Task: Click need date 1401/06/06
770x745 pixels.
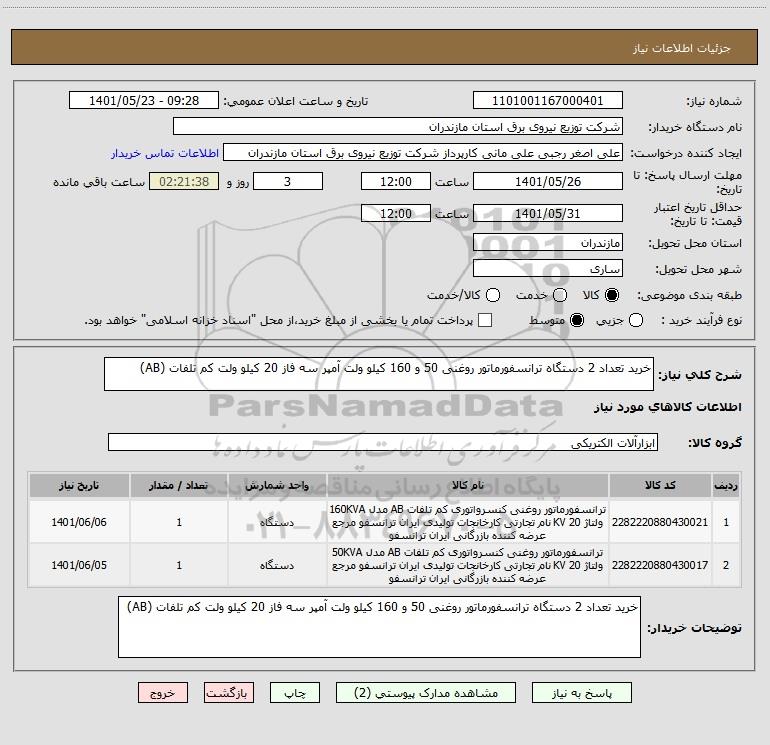Action: tap(79, 522)
